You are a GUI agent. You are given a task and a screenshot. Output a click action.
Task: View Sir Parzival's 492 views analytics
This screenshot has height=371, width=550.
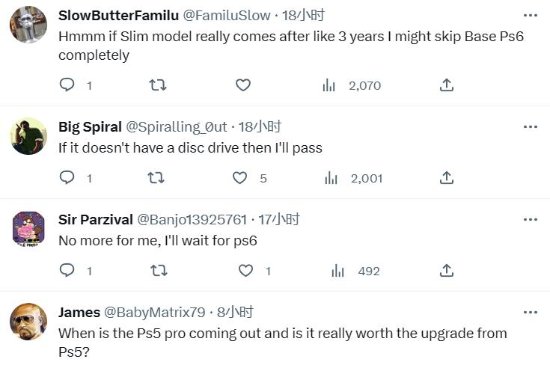(x=355, y=271)
